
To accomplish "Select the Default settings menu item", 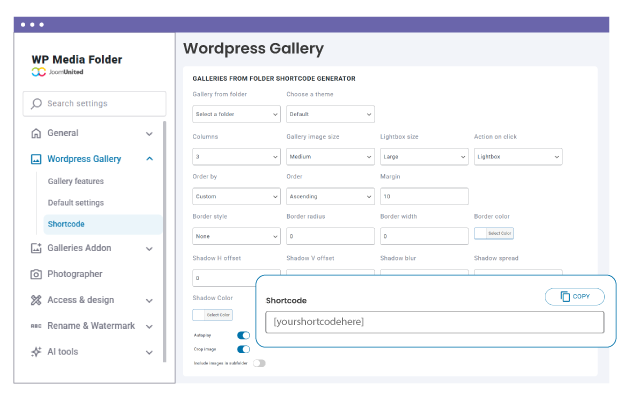I will (x=76, y=203).
